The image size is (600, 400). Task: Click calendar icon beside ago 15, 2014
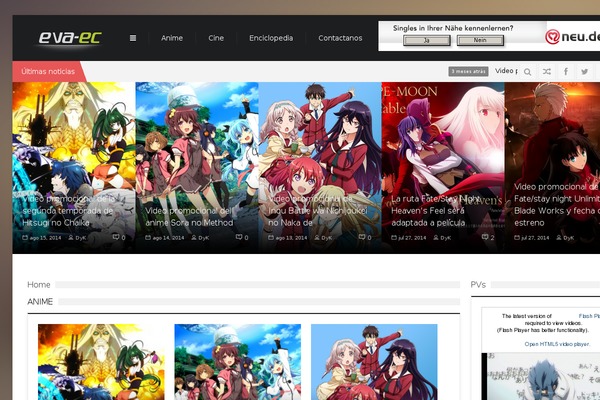[25, 238]
